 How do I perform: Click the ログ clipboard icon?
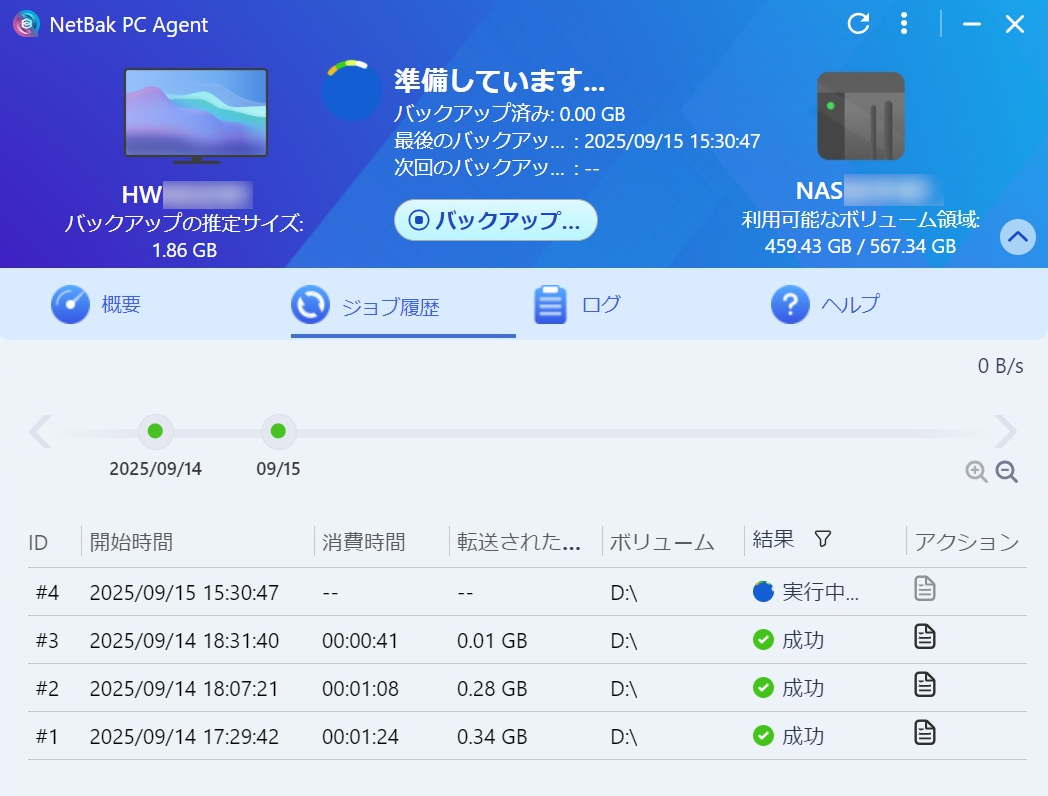550,305
